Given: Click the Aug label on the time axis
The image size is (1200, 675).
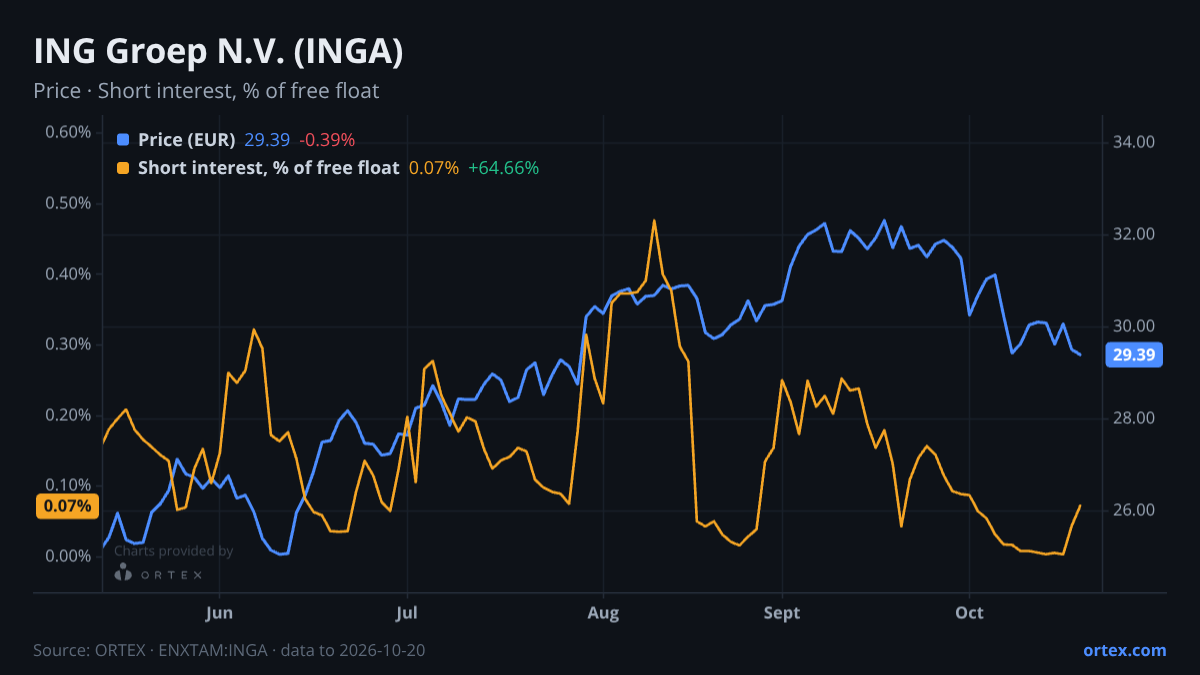Looking at the screenshot, I should (x=602, y=613).
